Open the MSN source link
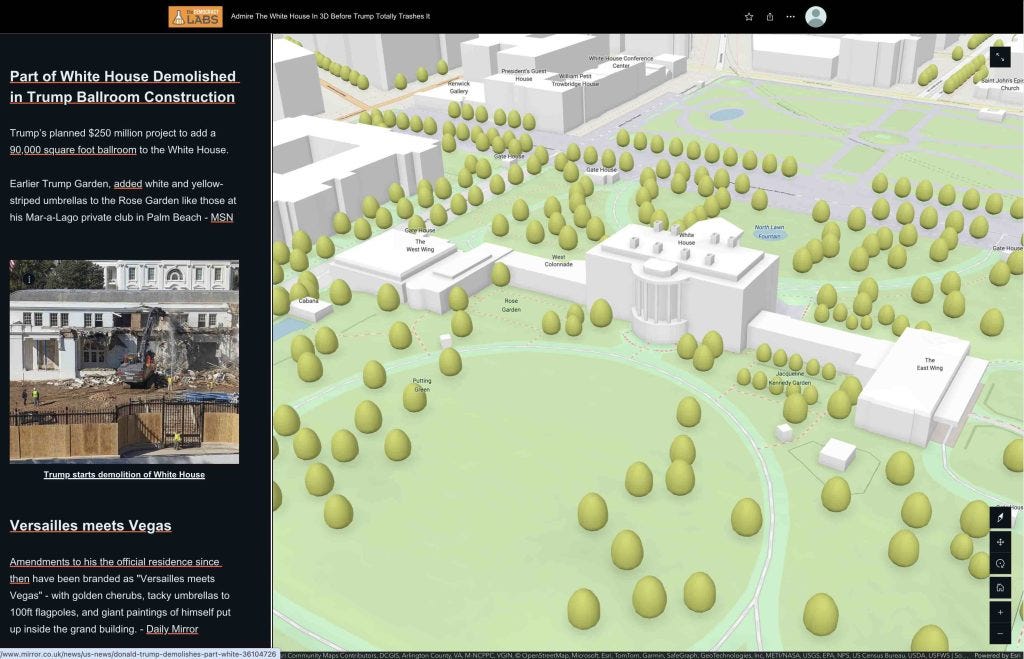 coord(222,217)
